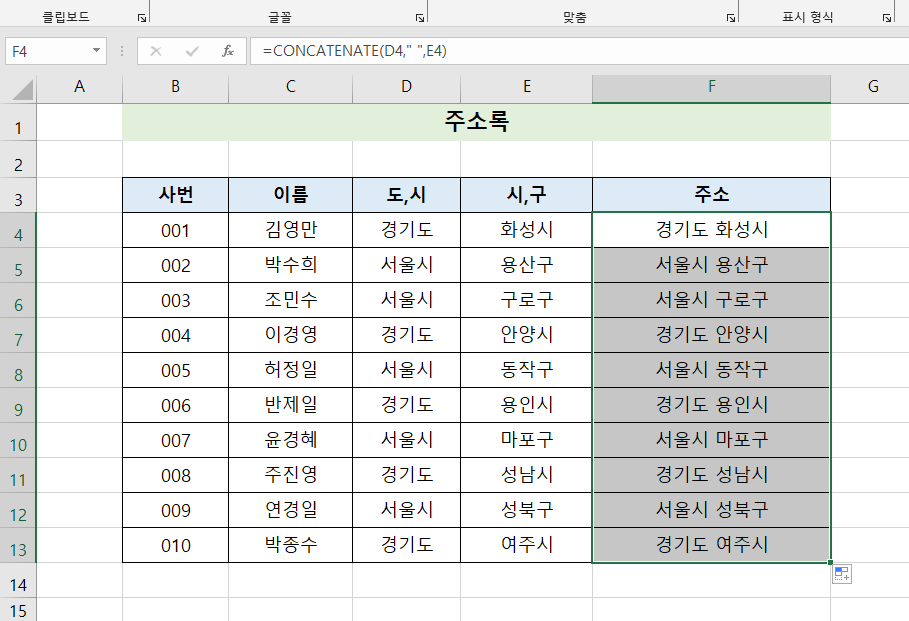Image resolution: width=909 pixels, height=621 pixels.
Task: Click the Enter checkmark formula icon
Action: point(192,51)
